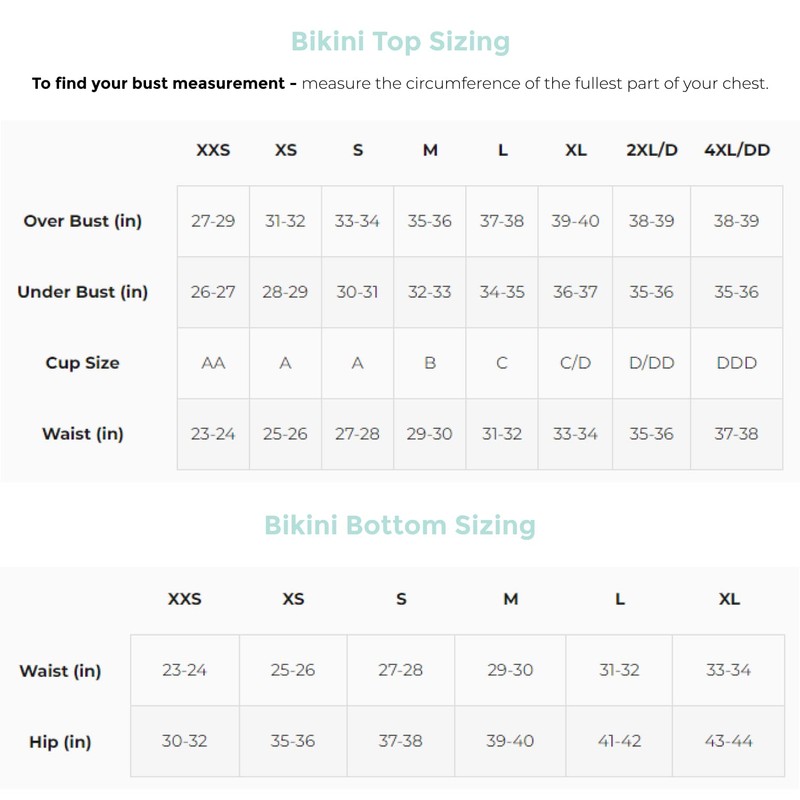Image resolution: width=800 pixels, height=800 pixels.
Task: Select the 2XL/D column header
Action: tap(652, 150)
